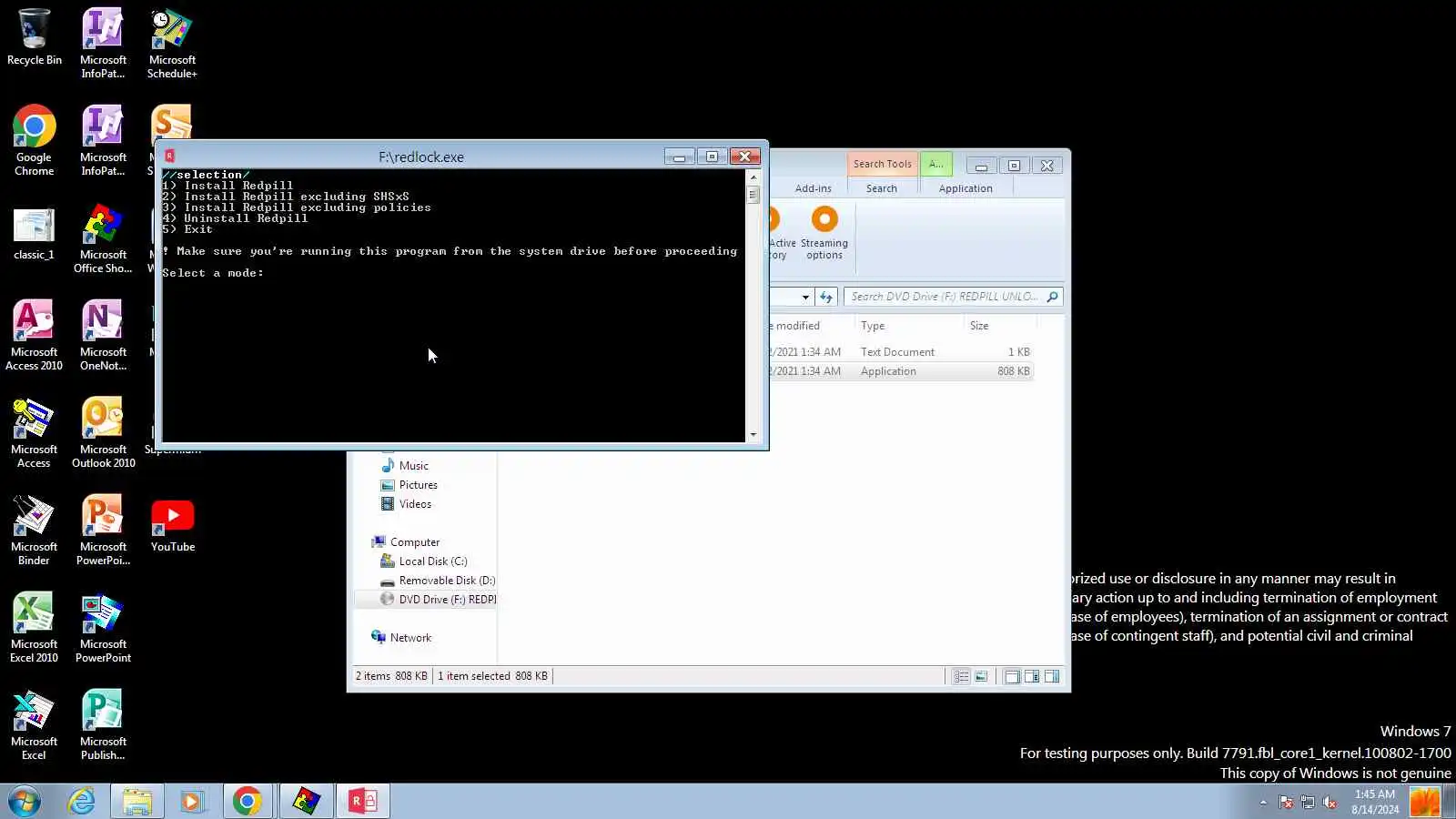The image size is (1456, 819).
Task: Open Microsoft Outlook 2010 desktop icon
Action: click(x=103, y=433)
